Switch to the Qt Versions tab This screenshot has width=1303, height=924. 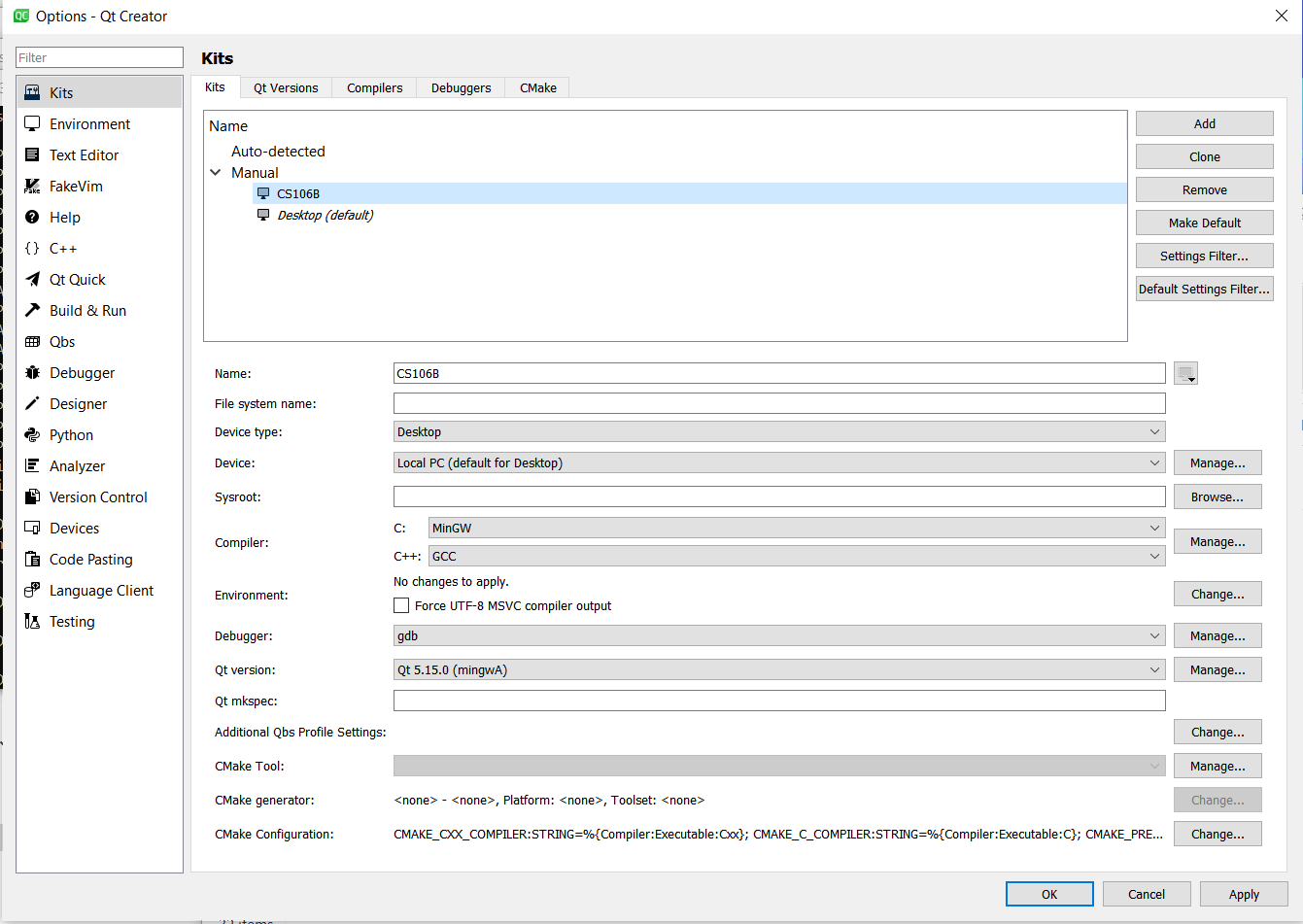[x=286, y=87]
